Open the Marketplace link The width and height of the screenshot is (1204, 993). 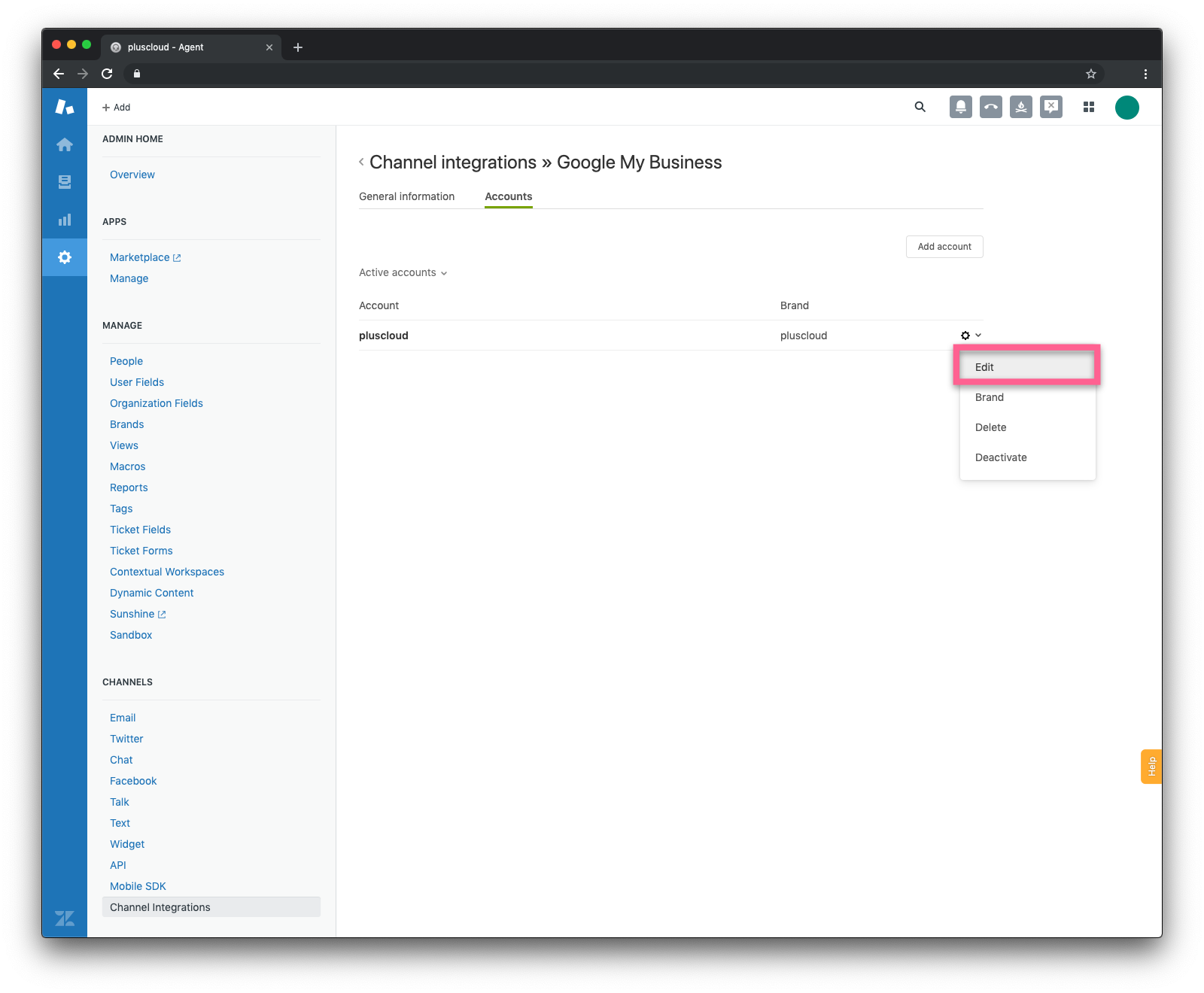pyautogui.click(x=145, y=257)
